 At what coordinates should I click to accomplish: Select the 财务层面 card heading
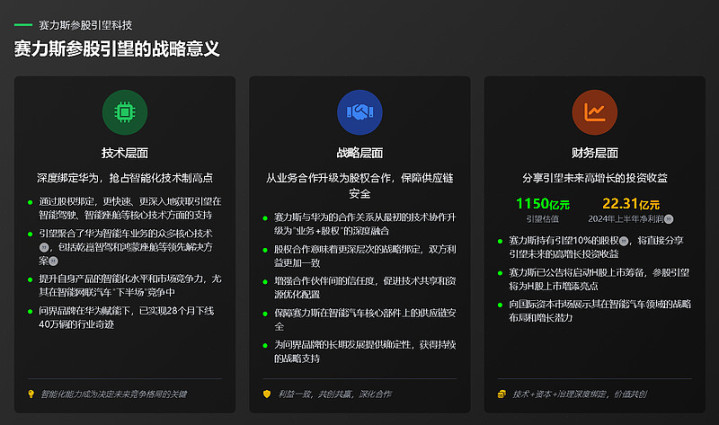click(x=595, y=153)
